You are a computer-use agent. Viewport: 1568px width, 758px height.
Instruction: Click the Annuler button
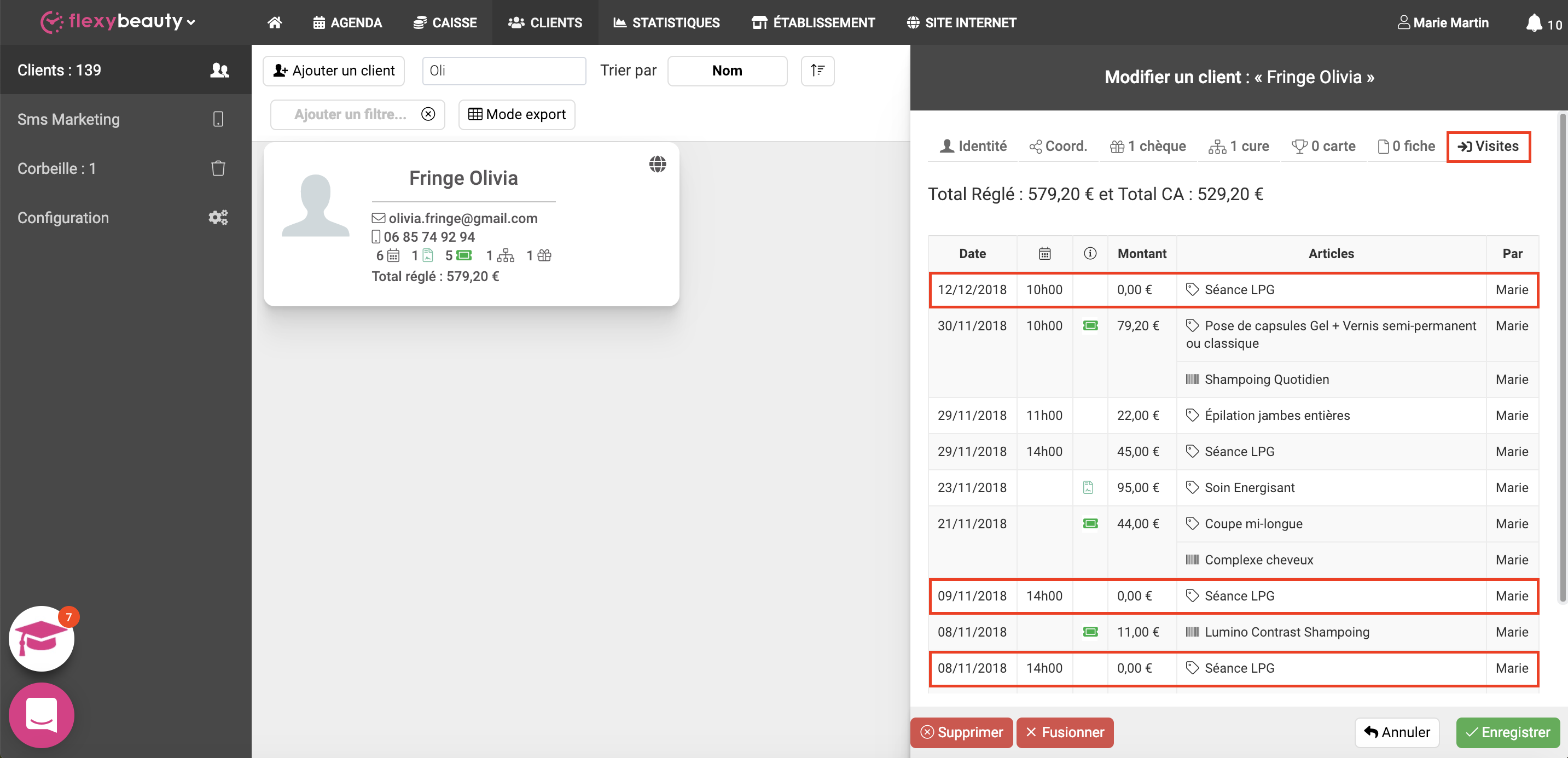tap(1397, 732)
